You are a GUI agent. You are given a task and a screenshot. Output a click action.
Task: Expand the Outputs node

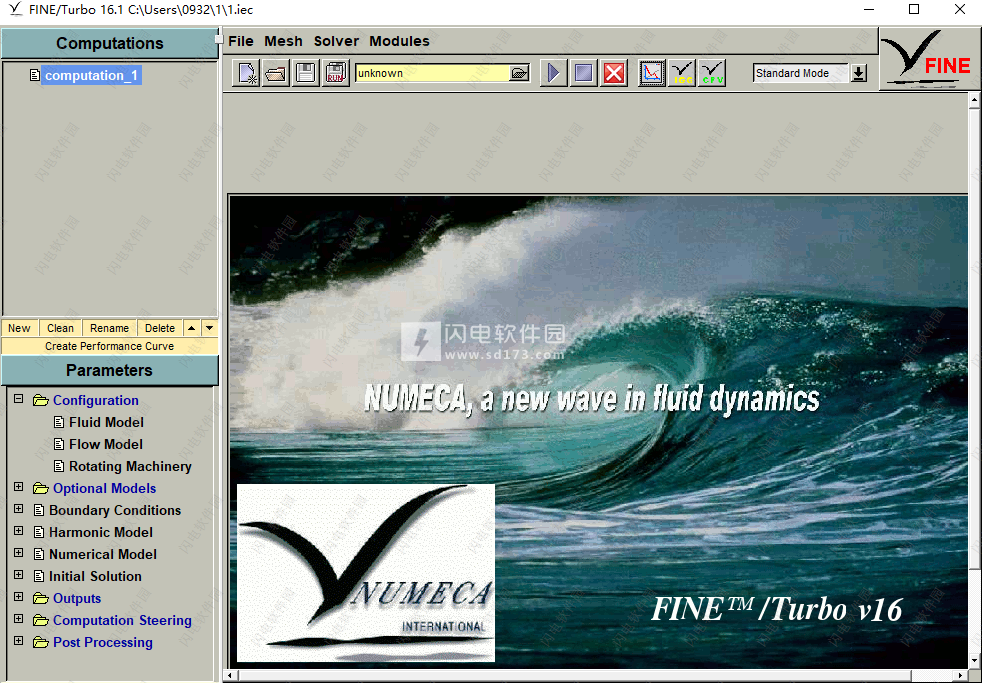pos(19,597)
